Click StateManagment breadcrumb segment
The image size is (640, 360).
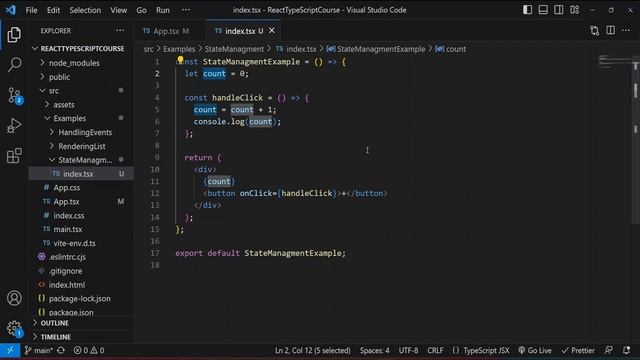(234, 49)
